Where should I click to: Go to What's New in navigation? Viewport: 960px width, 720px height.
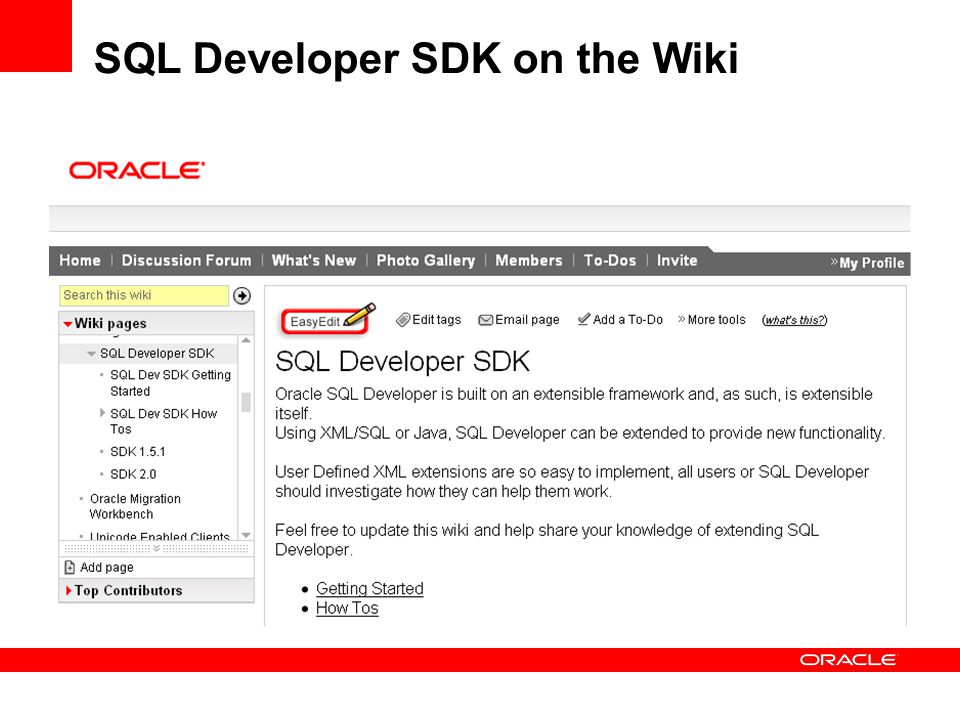[x=313, y=261]
